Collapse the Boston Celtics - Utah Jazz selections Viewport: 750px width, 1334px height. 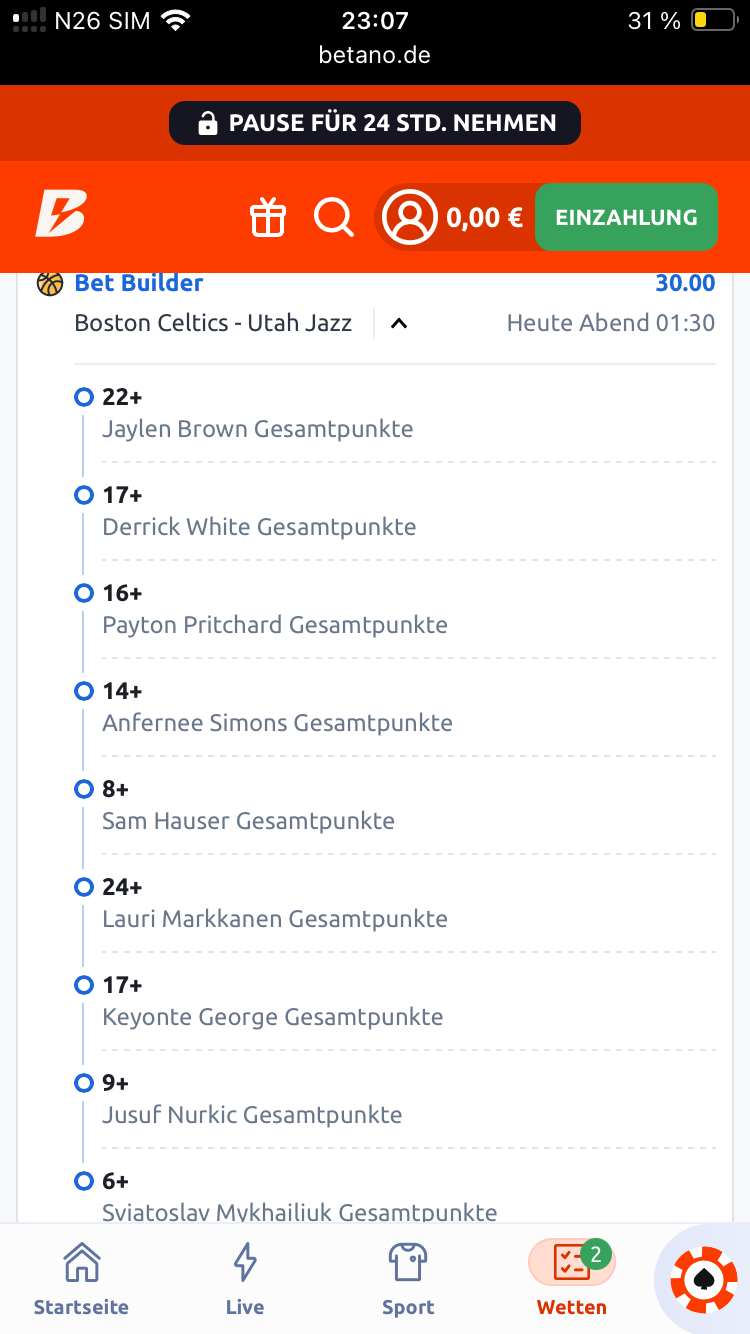click(x=399, y=324)
